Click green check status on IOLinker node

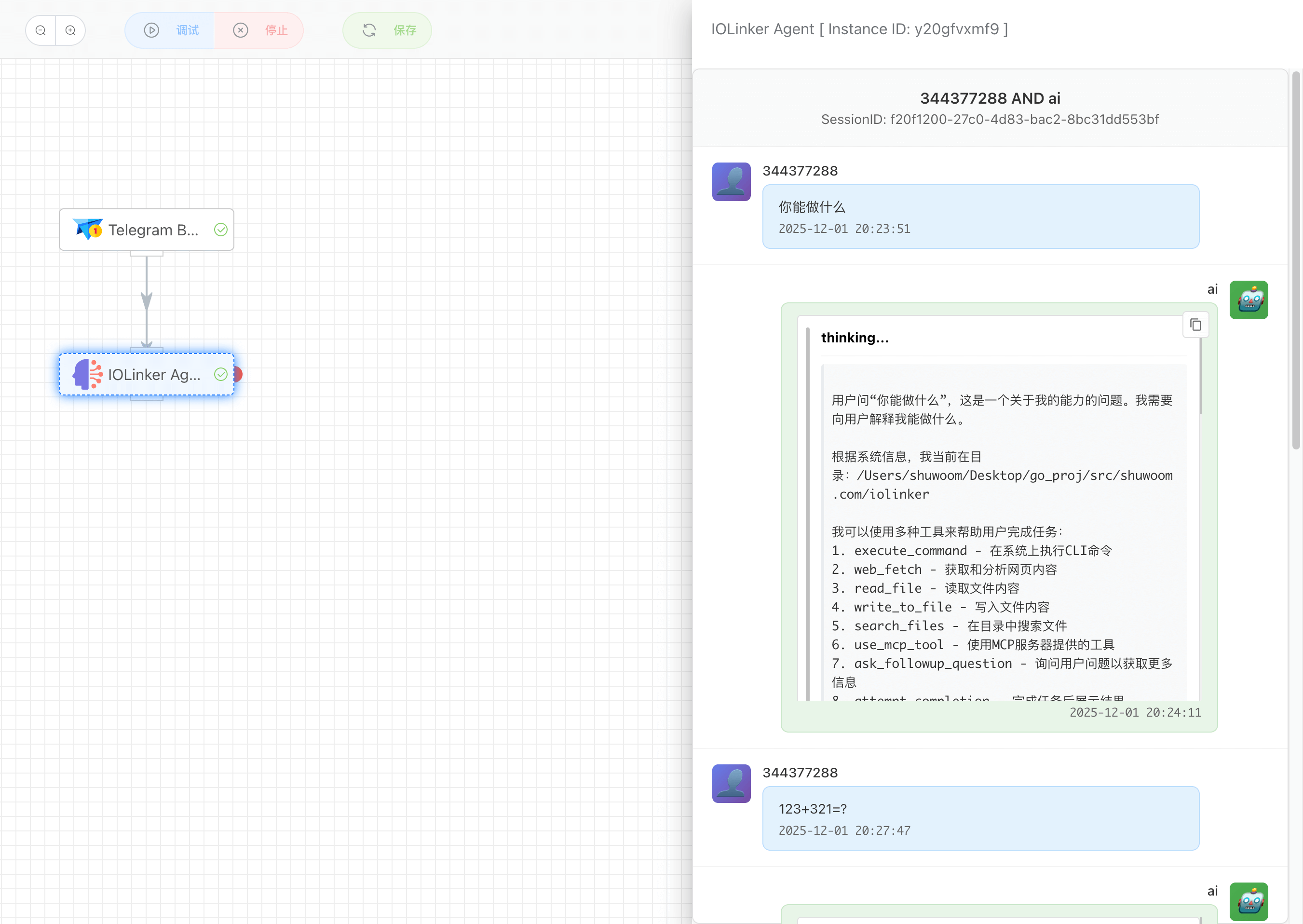[x=221, y=374]
